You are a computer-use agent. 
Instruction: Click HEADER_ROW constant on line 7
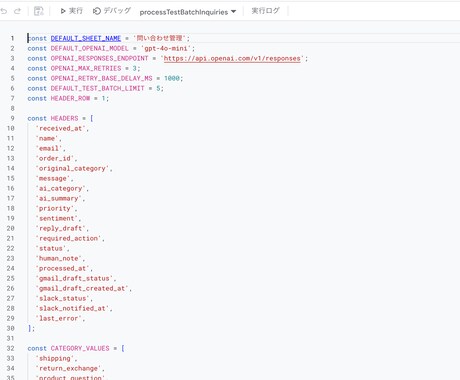(70, 98)
